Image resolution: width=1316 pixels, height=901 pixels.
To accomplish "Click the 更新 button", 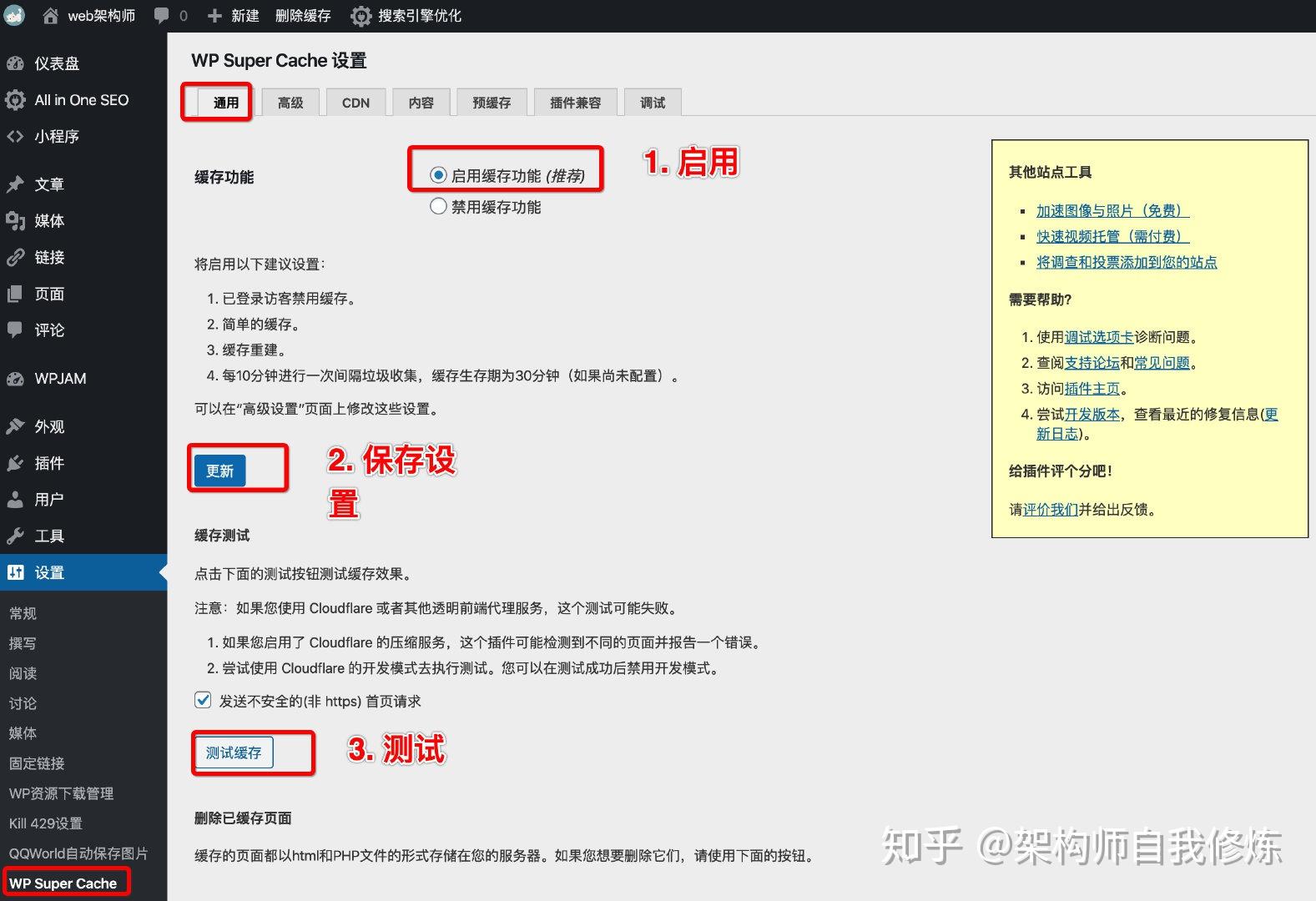I will [219, 471].
